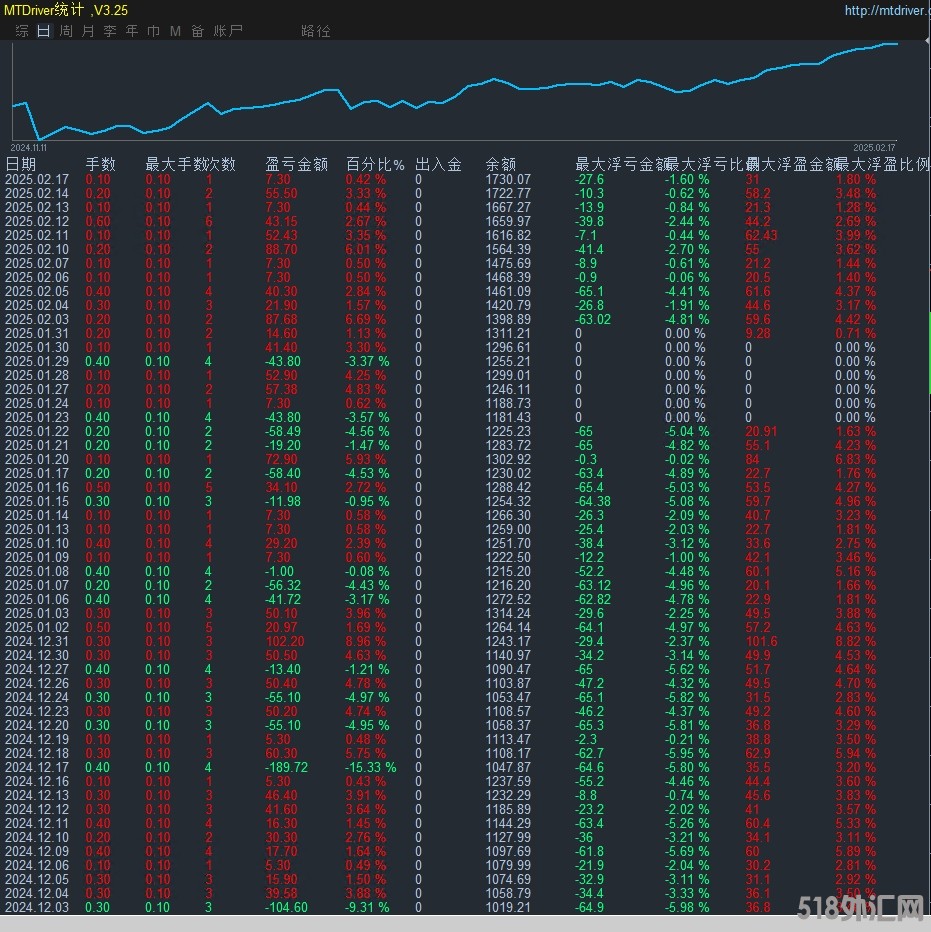The width and height of the screenshot is (931, 932).
Task: Click the -5.98 % floating loss ratio
Action: [687, 908]
